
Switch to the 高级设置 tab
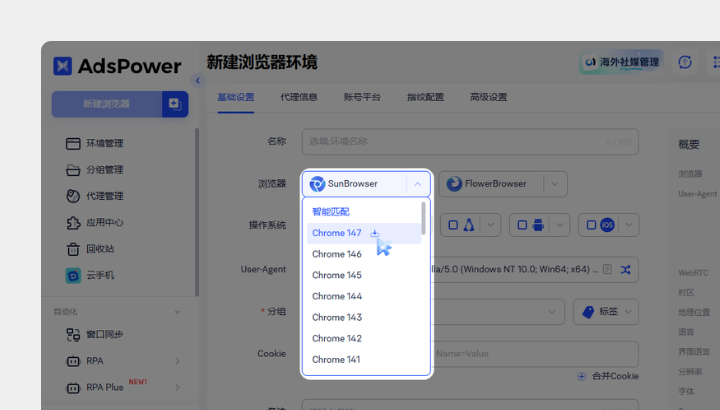pyautogui.click(x=489, y=97)
